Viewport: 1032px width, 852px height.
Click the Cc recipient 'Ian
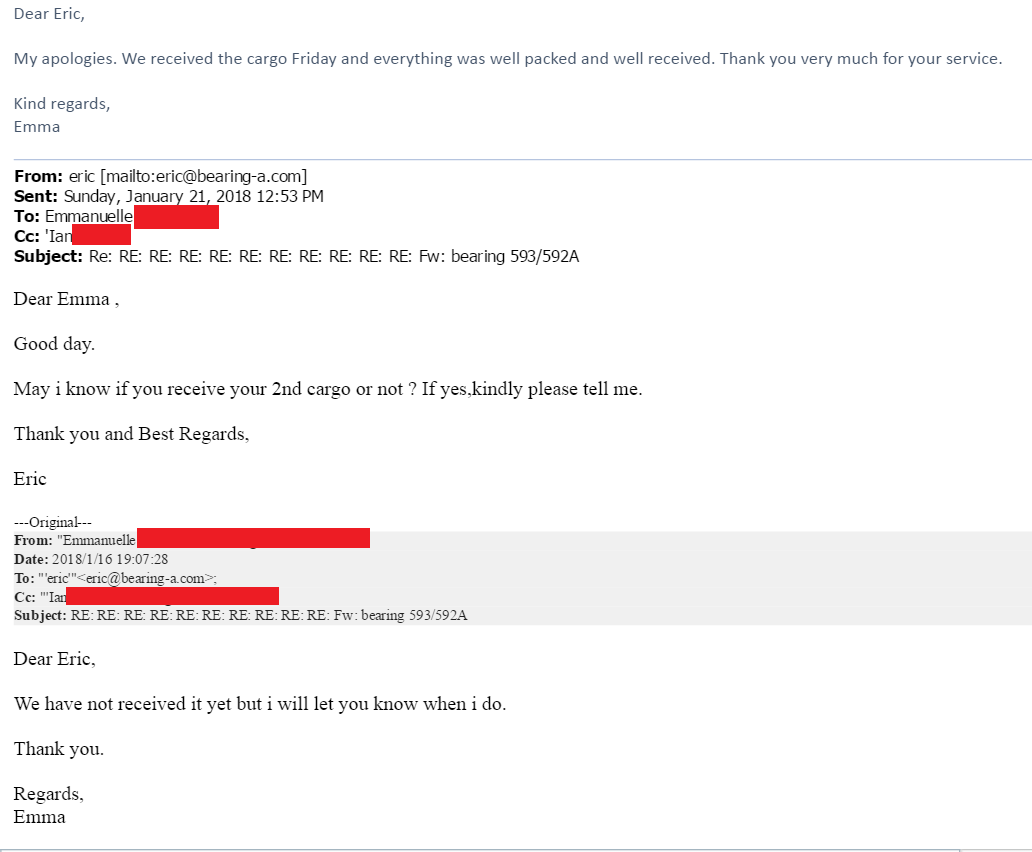tap(58, 236)
